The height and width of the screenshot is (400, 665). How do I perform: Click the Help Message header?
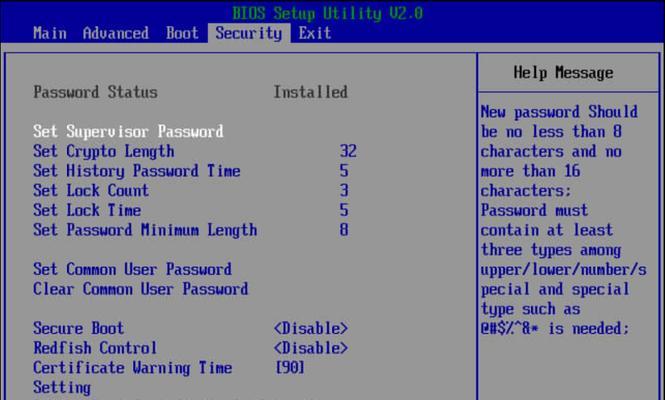563,73
